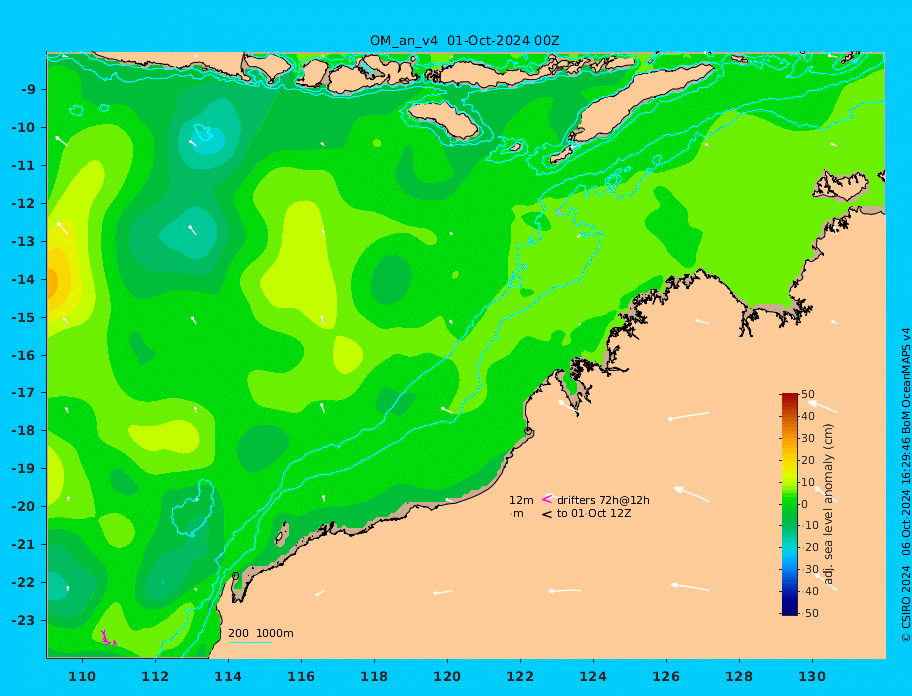912x696 pixels.
Task: Click the -40 label on the colorbar
Action: click(x=808, y=591)
